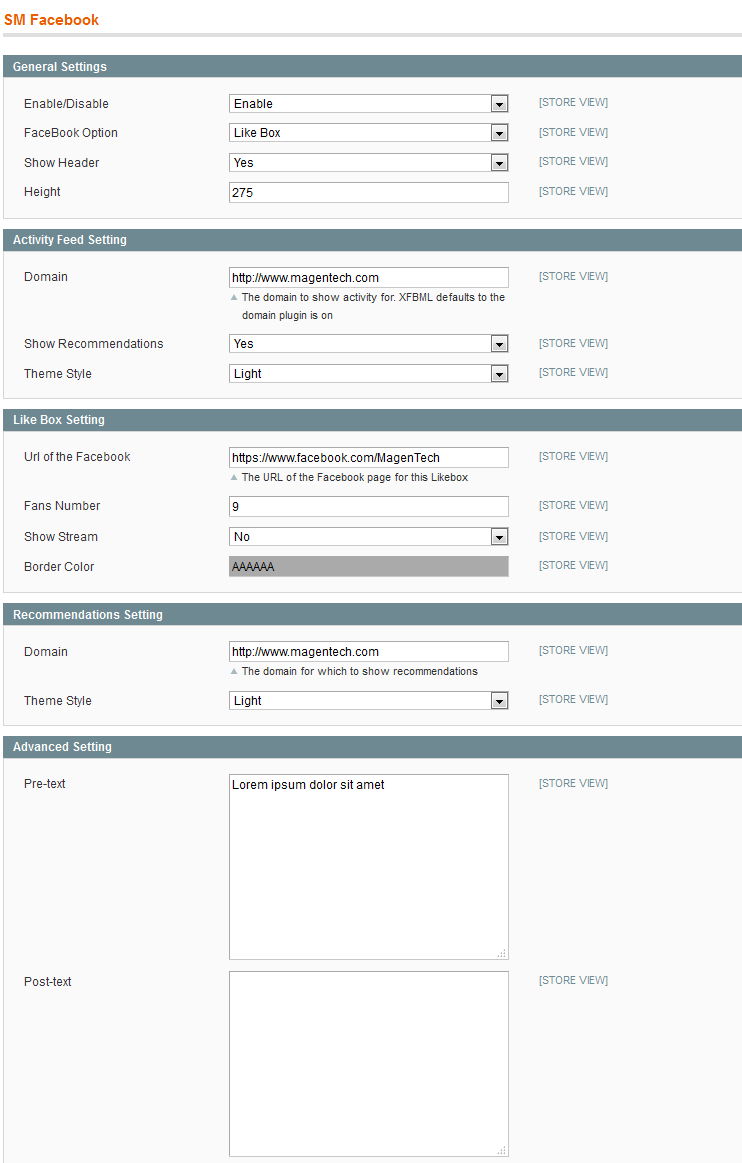Click the hint triangle under Url of the Facebook
Viewport: 742px width, 1163px height.
[234, 477]
